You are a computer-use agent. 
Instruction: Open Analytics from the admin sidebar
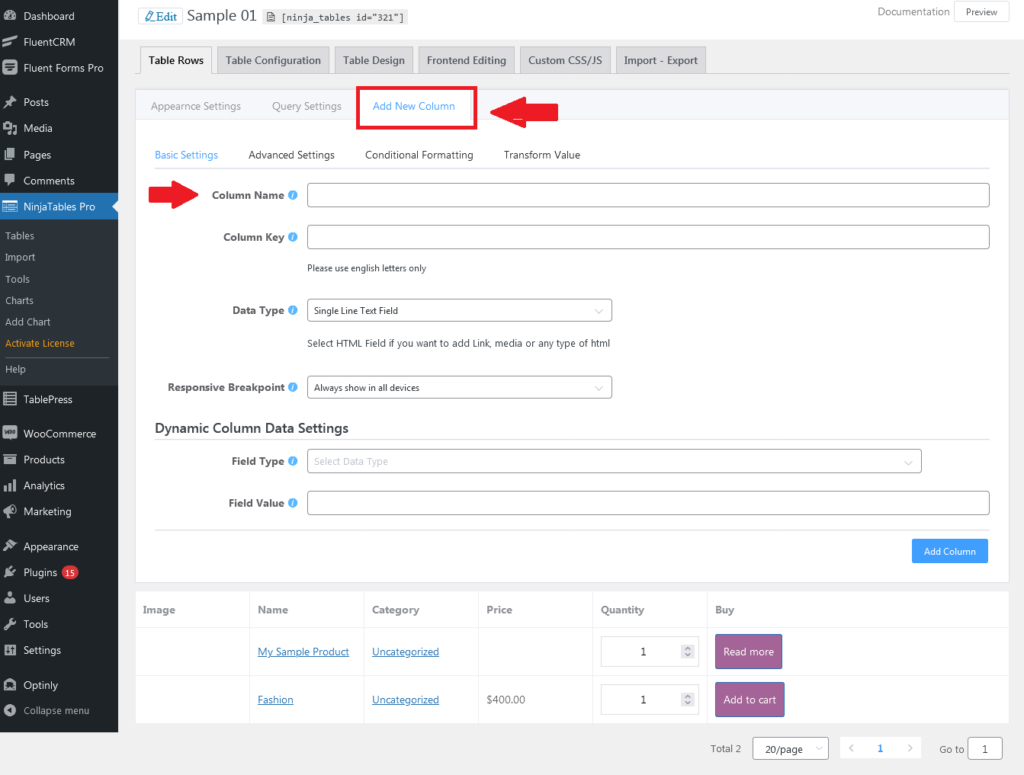[x=48, y=486]
